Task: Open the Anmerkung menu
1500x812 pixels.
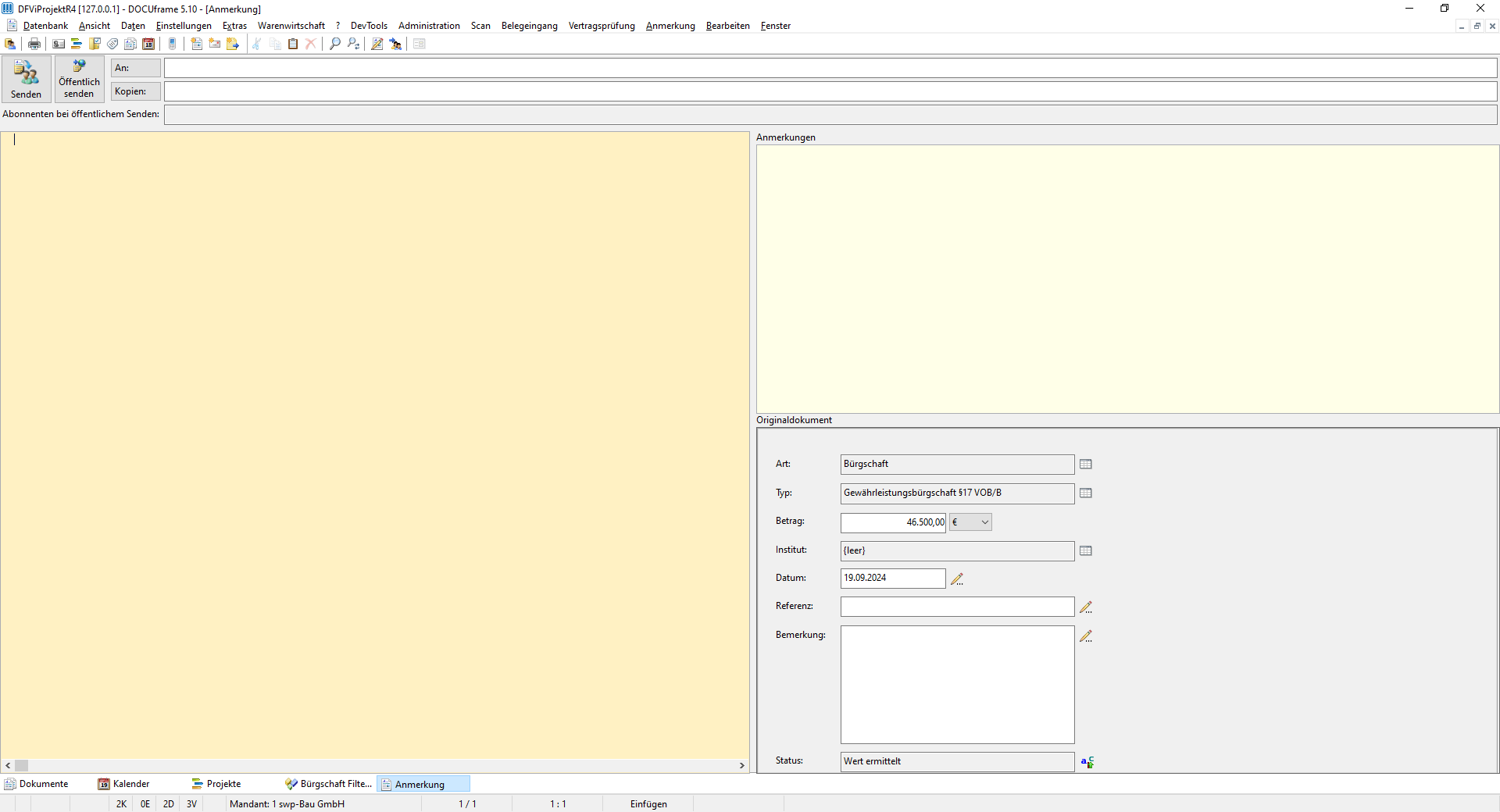Action: point(670,26)
